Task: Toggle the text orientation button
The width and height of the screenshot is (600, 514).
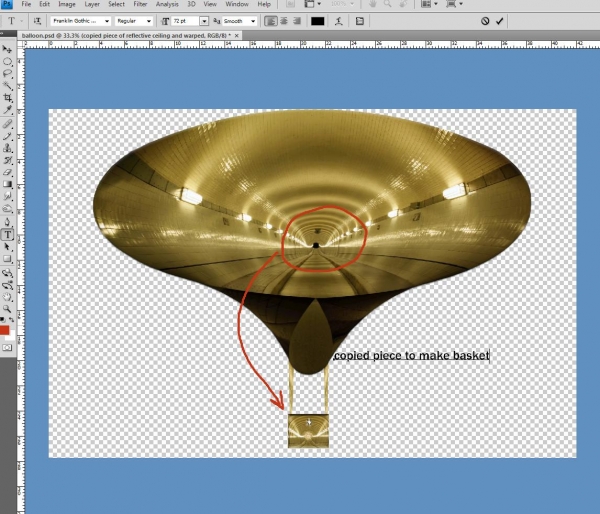Action: point(37,21)
